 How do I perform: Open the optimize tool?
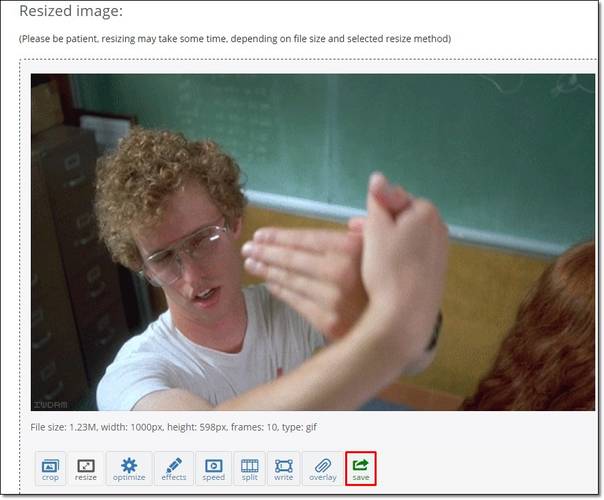(129, 469)
